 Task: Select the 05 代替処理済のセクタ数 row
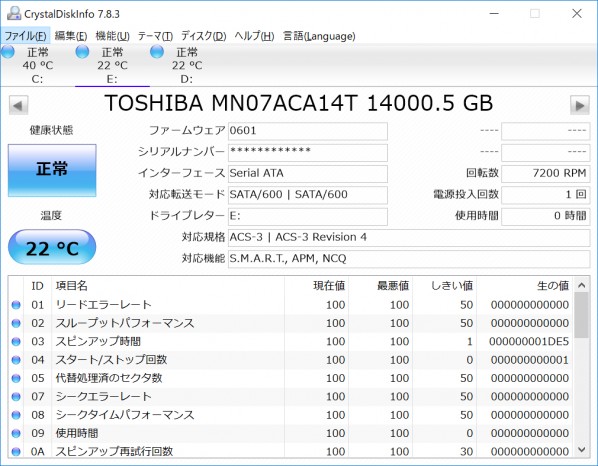point(291,378)
